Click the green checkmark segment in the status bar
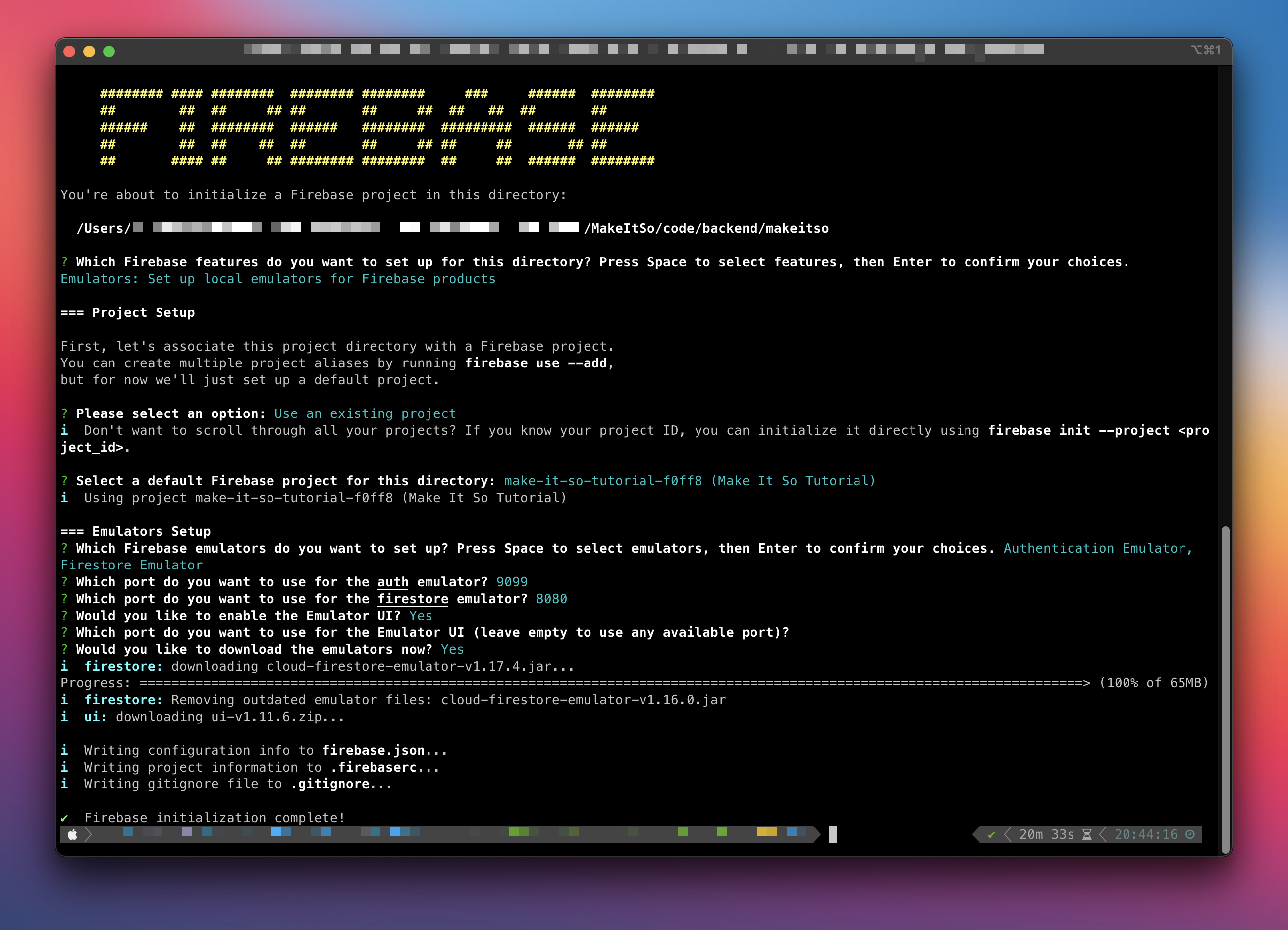 [x=992, y=834]
